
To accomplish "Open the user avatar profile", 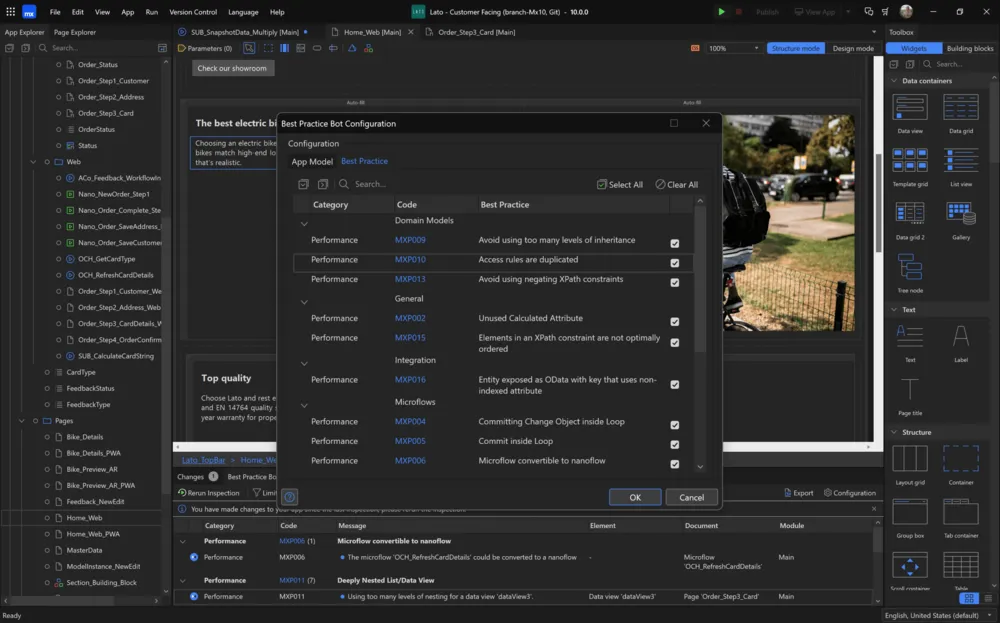I will (x=906, y=11).
